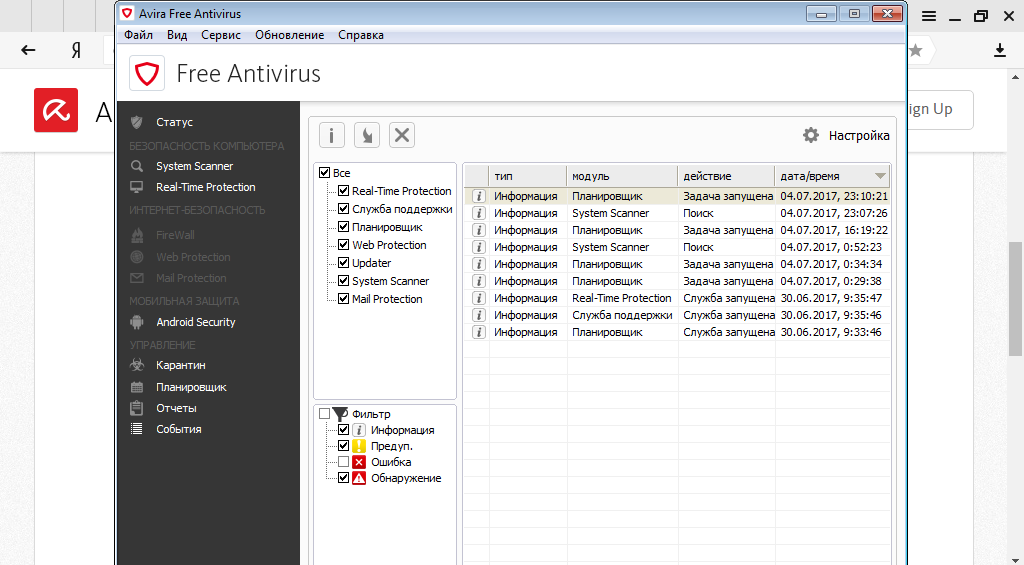1024x565 pixels.
Task: Click the Real-Time Protection monitor icon
Action: coord(136,187)
